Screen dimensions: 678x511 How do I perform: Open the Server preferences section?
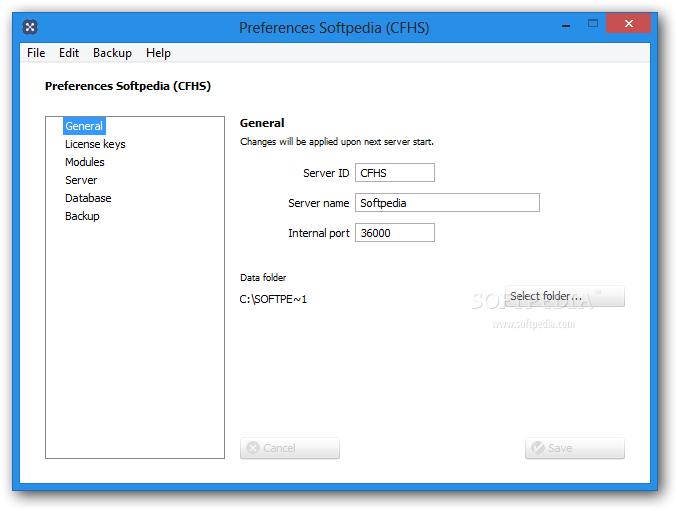click(x=81, y=180)
